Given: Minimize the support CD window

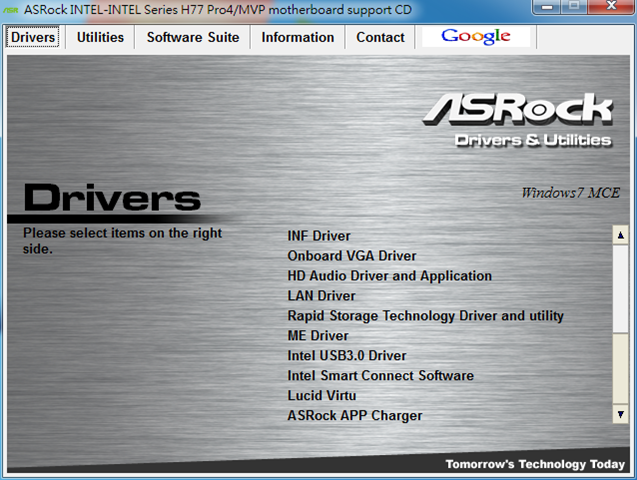Looking at the screenshot, I should click(547, 6).
